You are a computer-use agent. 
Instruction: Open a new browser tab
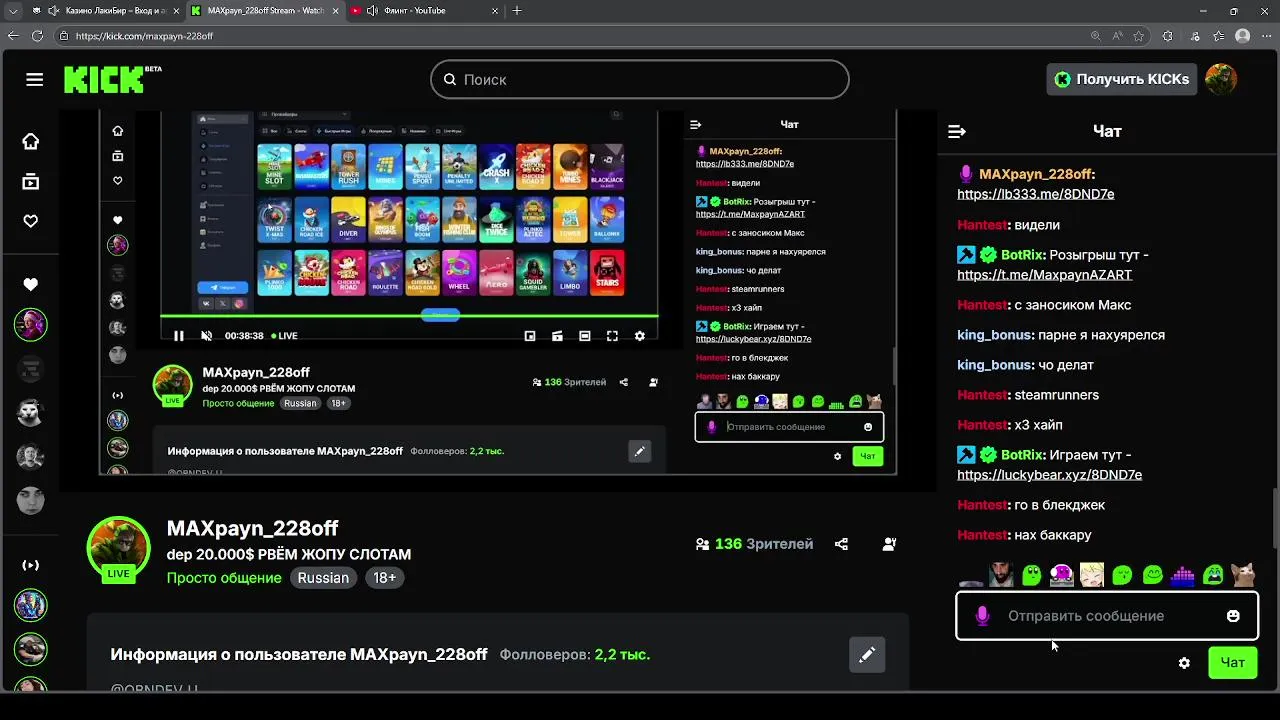tap(517, 11)
